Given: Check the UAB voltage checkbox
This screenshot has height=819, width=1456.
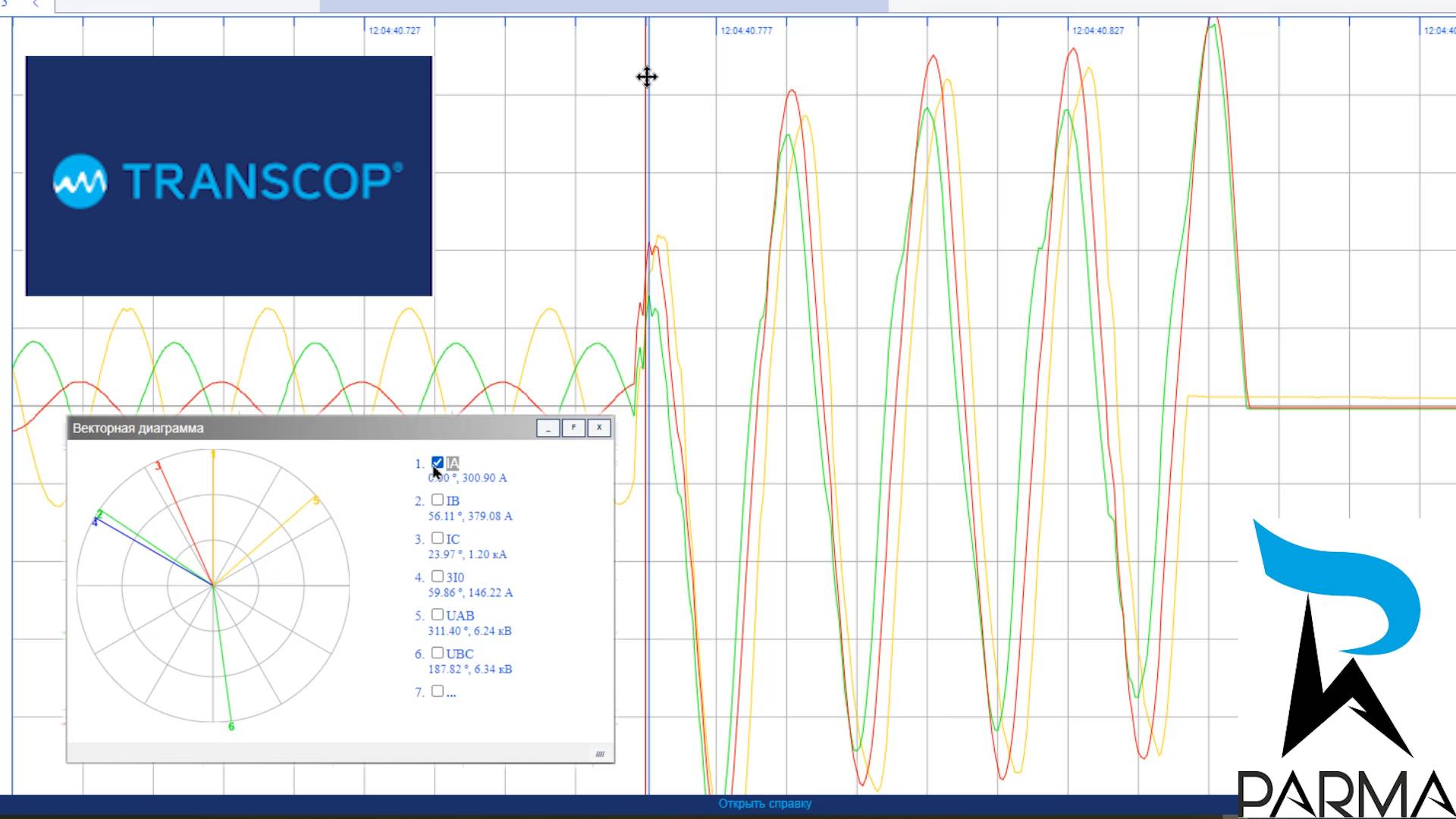Looking at the screenshot, I should pos(438,614).
